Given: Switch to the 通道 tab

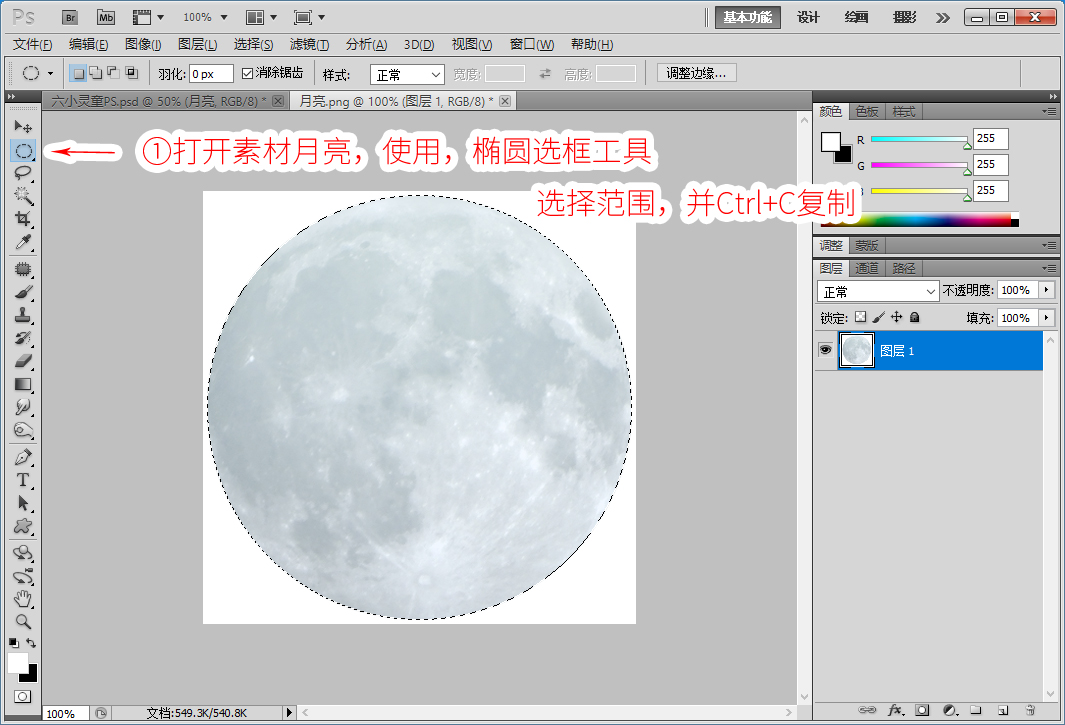Looking at the screenshot, I should pos(867,268).
